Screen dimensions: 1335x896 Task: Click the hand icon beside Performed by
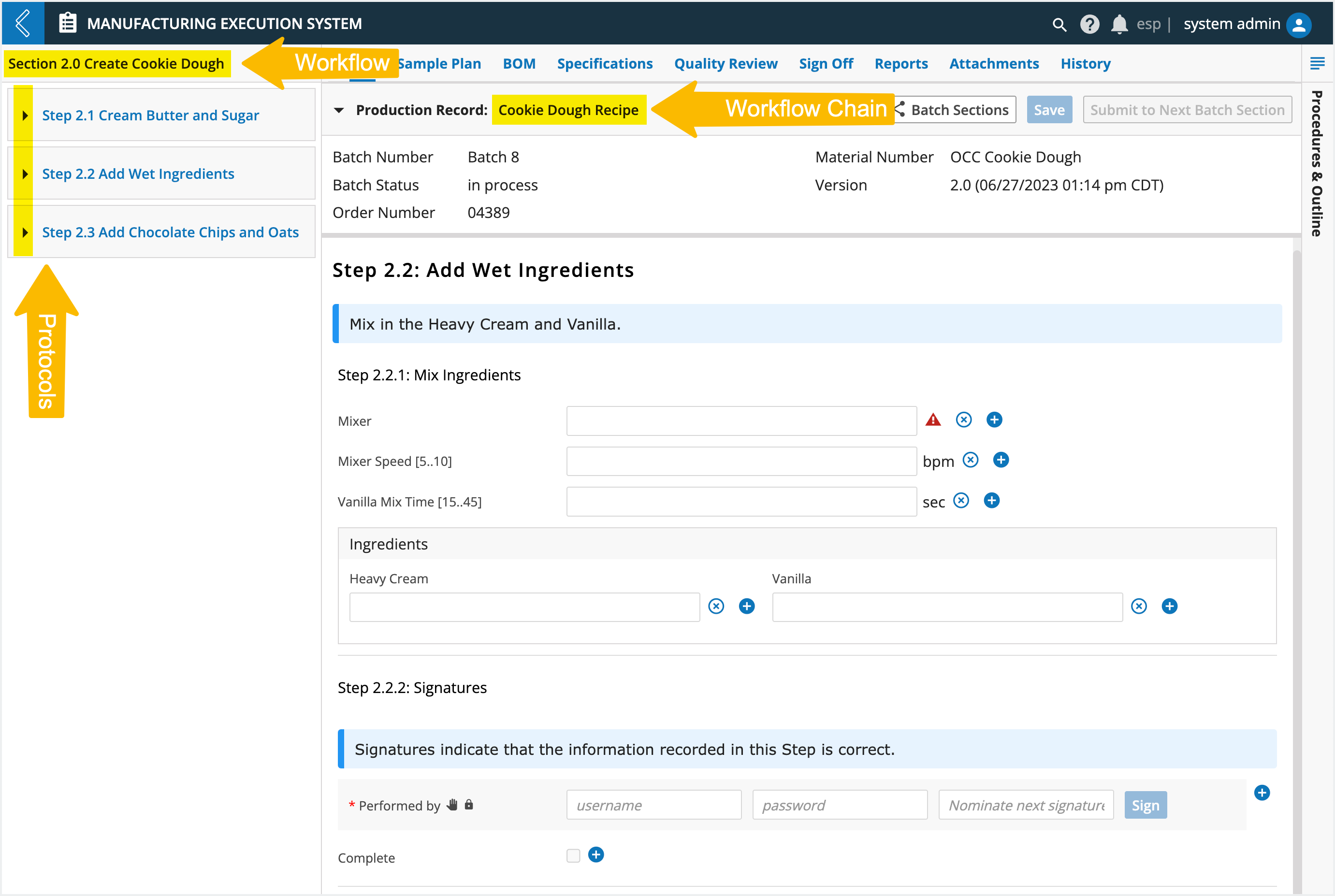point(452,805)
